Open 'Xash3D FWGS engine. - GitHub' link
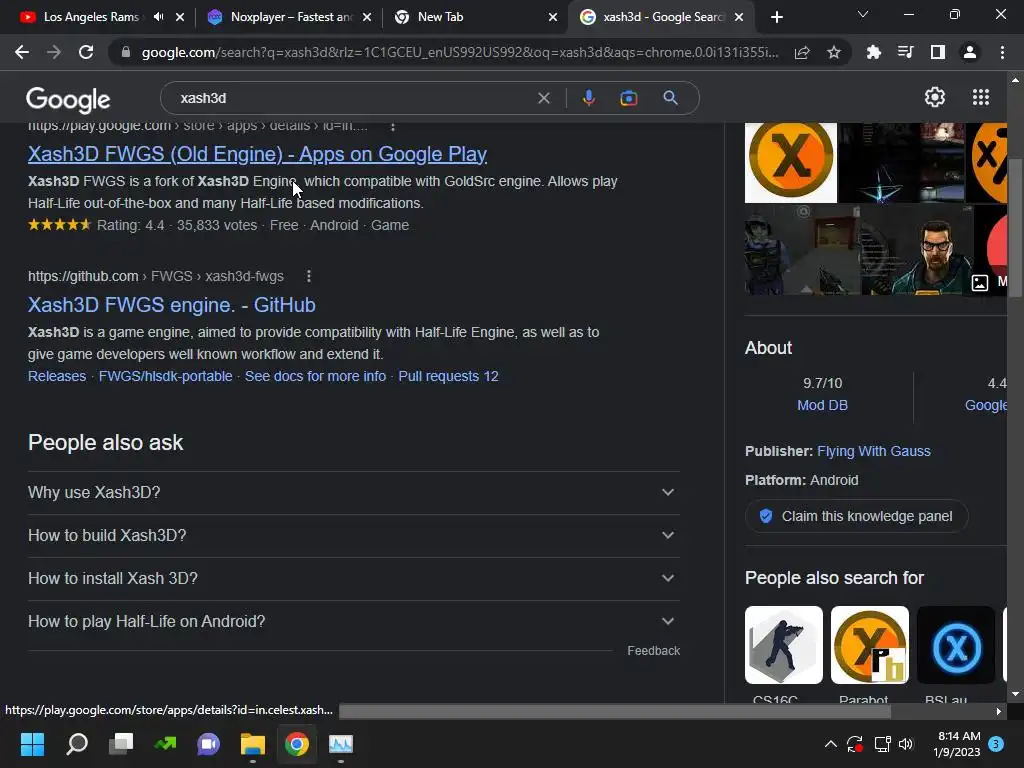 172,305
